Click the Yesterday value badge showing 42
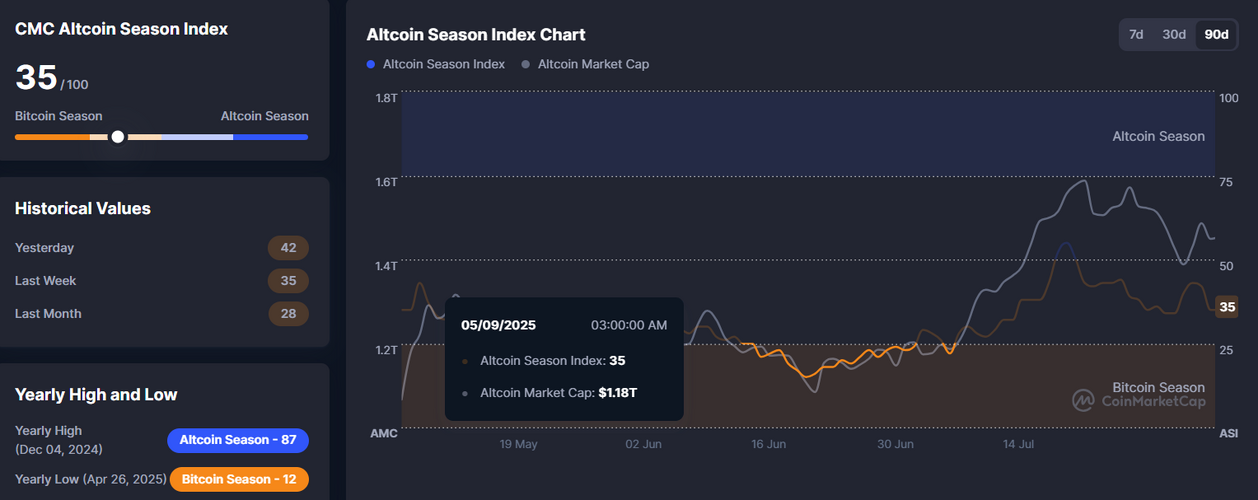Viewport: 1258px width, 500px height. (288, 248)
